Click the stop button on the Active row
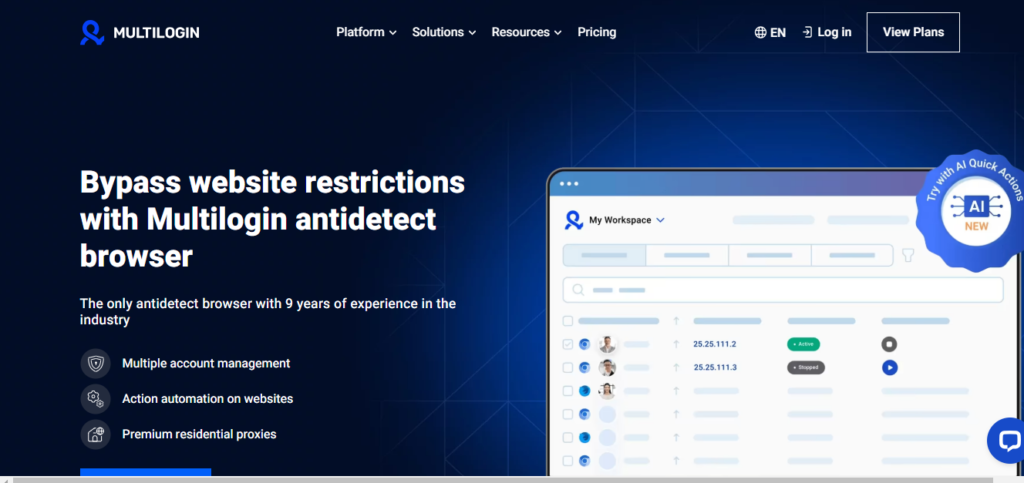1024x483 pixels. tap(889, 344)
